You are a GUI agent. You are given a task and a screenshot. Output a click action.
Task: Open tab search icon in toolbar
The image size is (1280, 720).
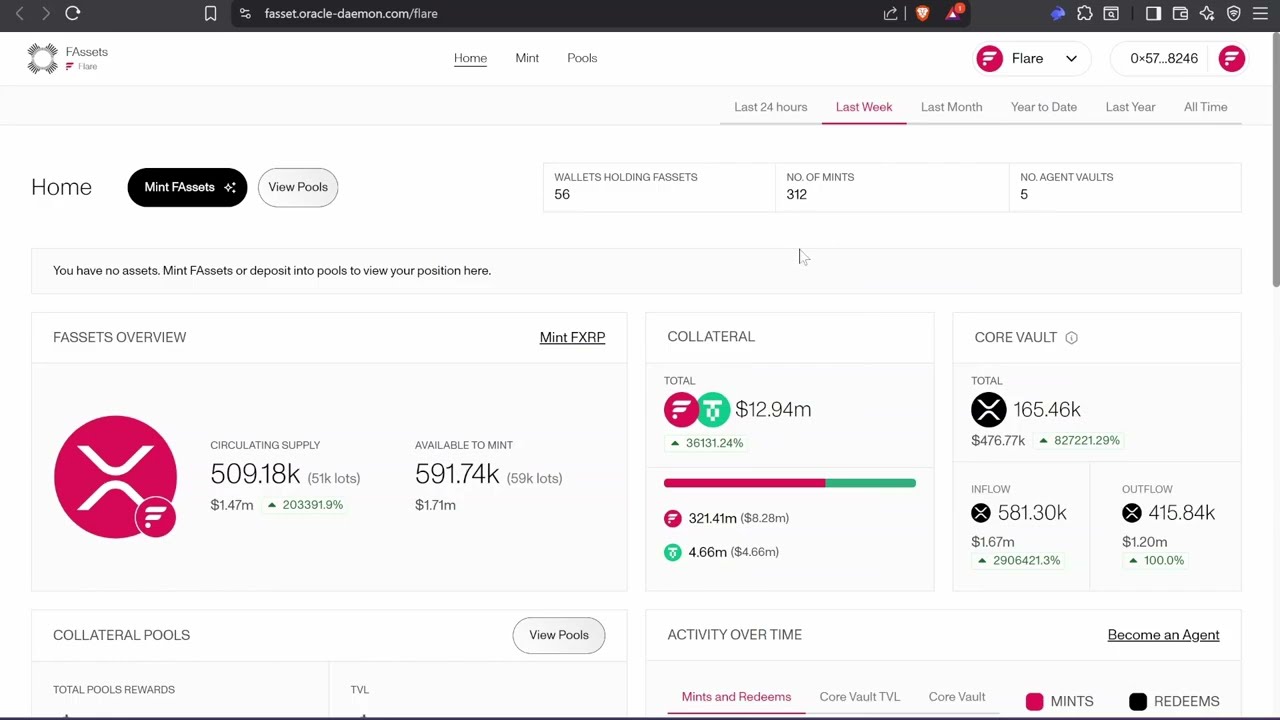[x=1111, y=13]
